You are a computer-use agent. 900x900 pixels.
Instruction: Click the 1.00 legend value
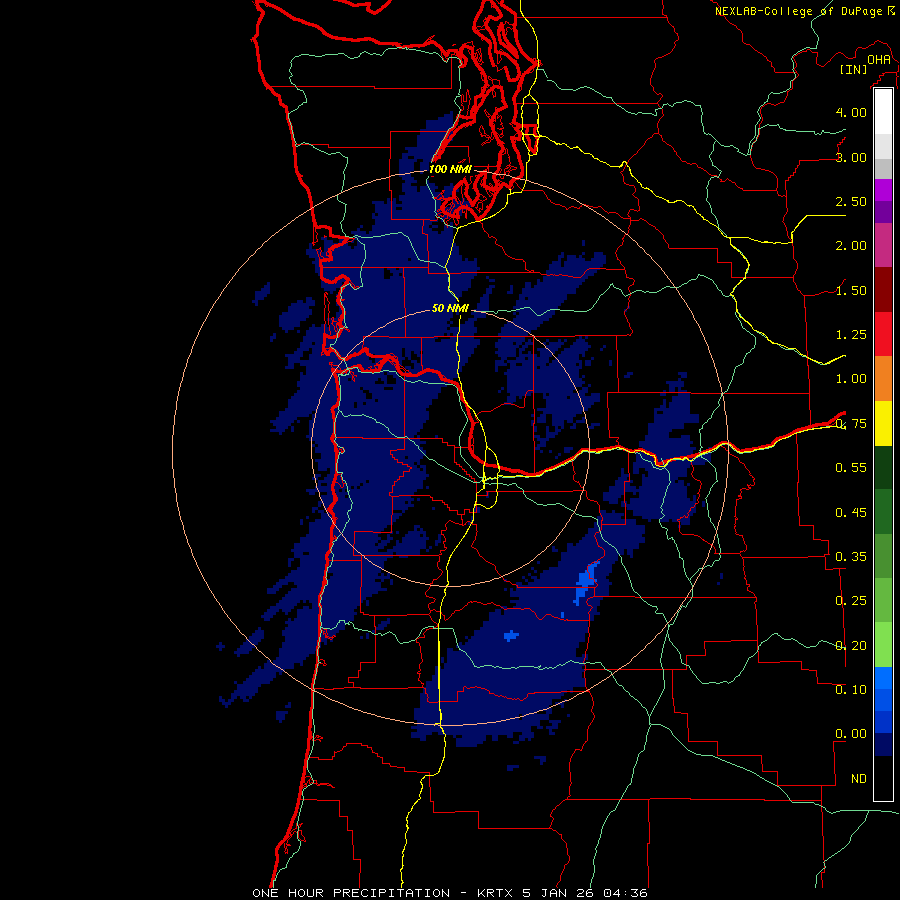point(851,379)
